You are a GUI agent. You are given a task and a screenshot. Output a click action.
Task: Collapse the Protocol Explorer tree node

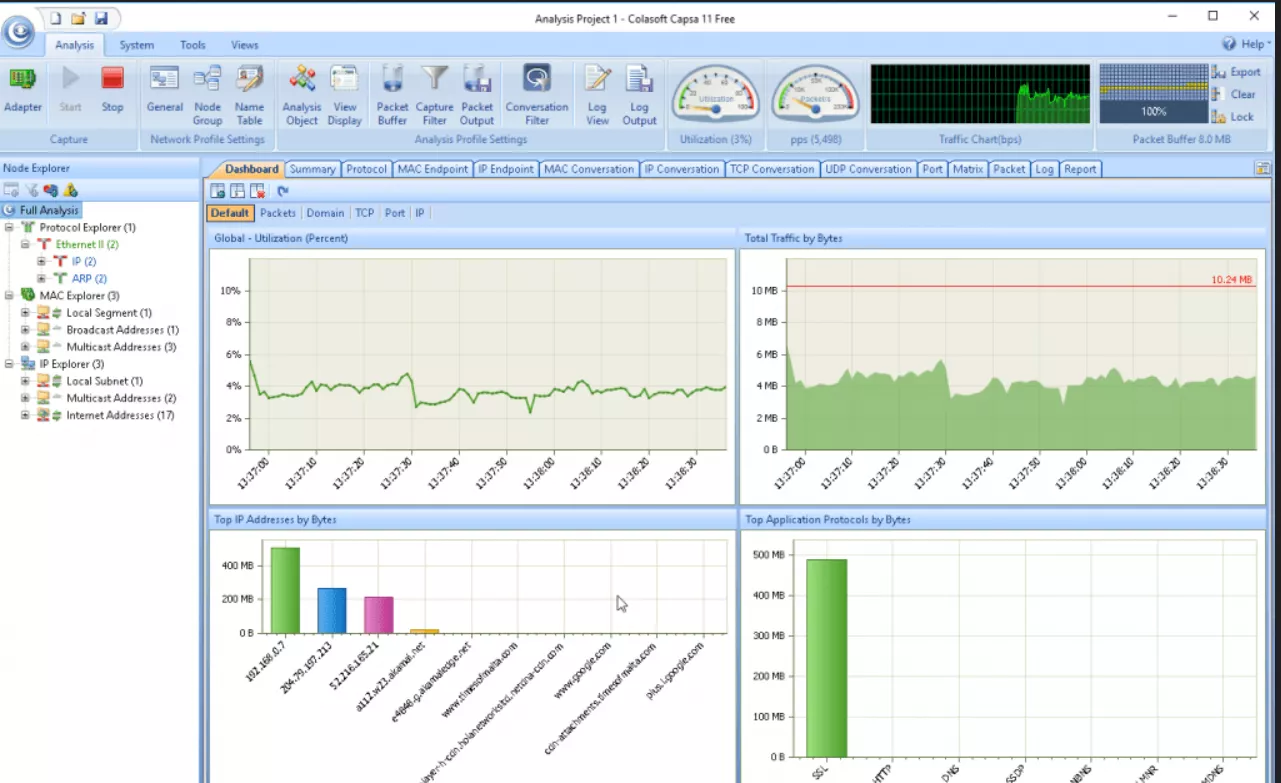point(9,228)
